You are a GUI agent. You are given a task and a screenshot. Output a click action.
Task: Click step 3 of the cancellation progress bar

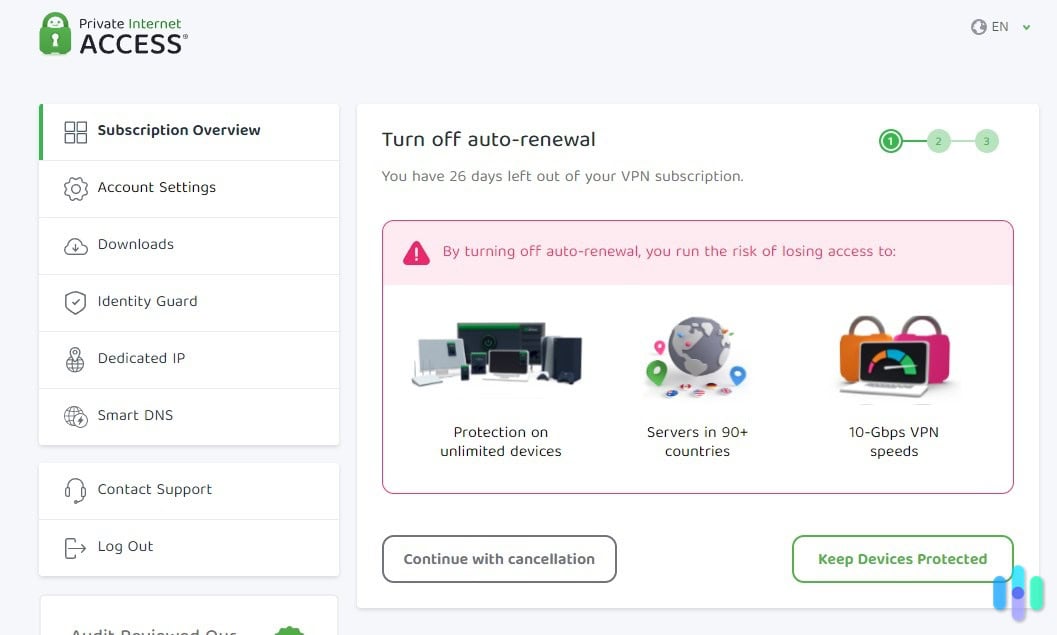(x=986, y=141)
